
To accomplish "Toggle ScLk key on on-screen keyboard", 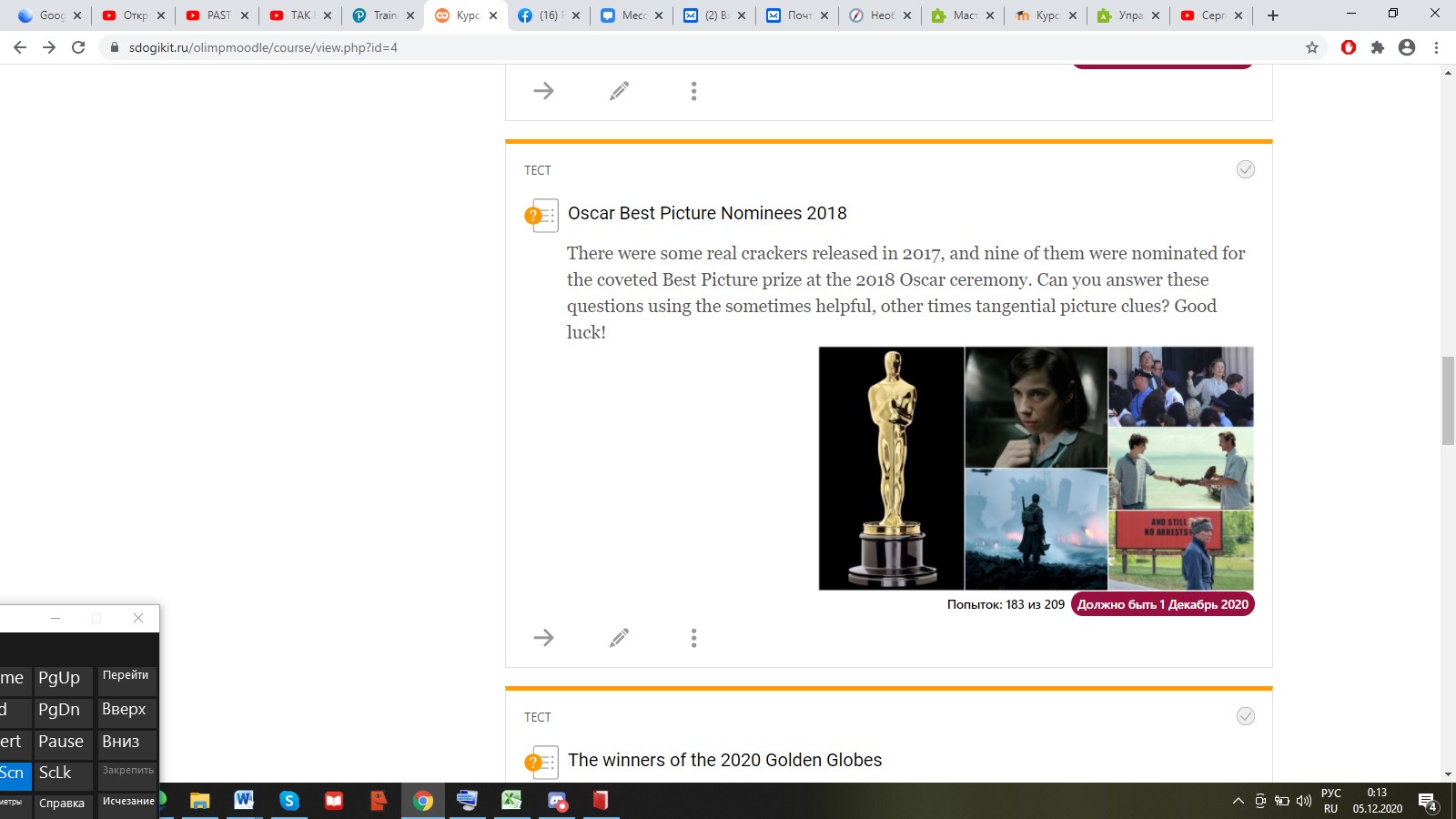I will pyautogui.click(x=64, y=774).
